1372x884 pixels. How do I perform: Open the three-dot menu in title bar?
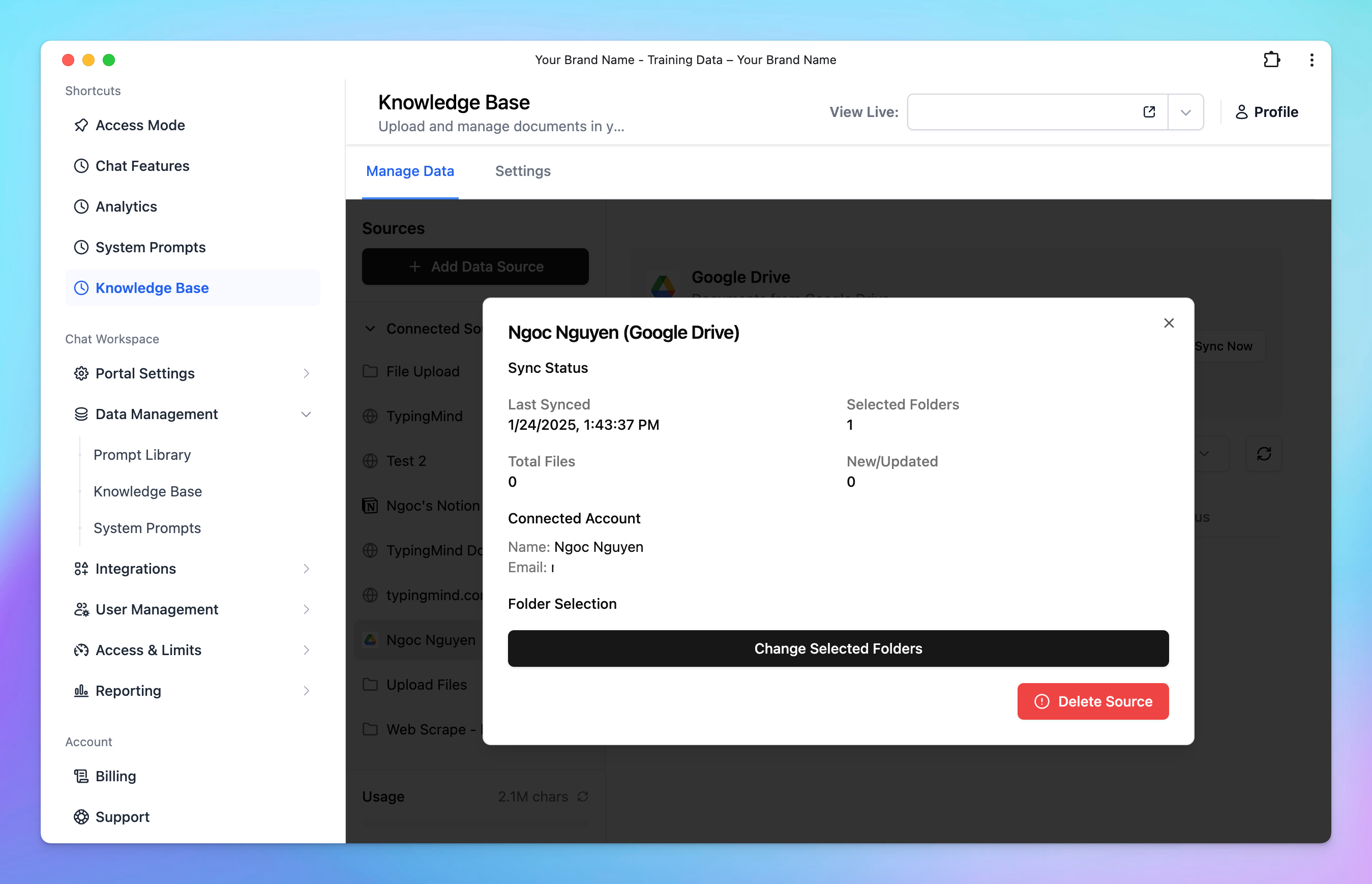pos(1312,60)
